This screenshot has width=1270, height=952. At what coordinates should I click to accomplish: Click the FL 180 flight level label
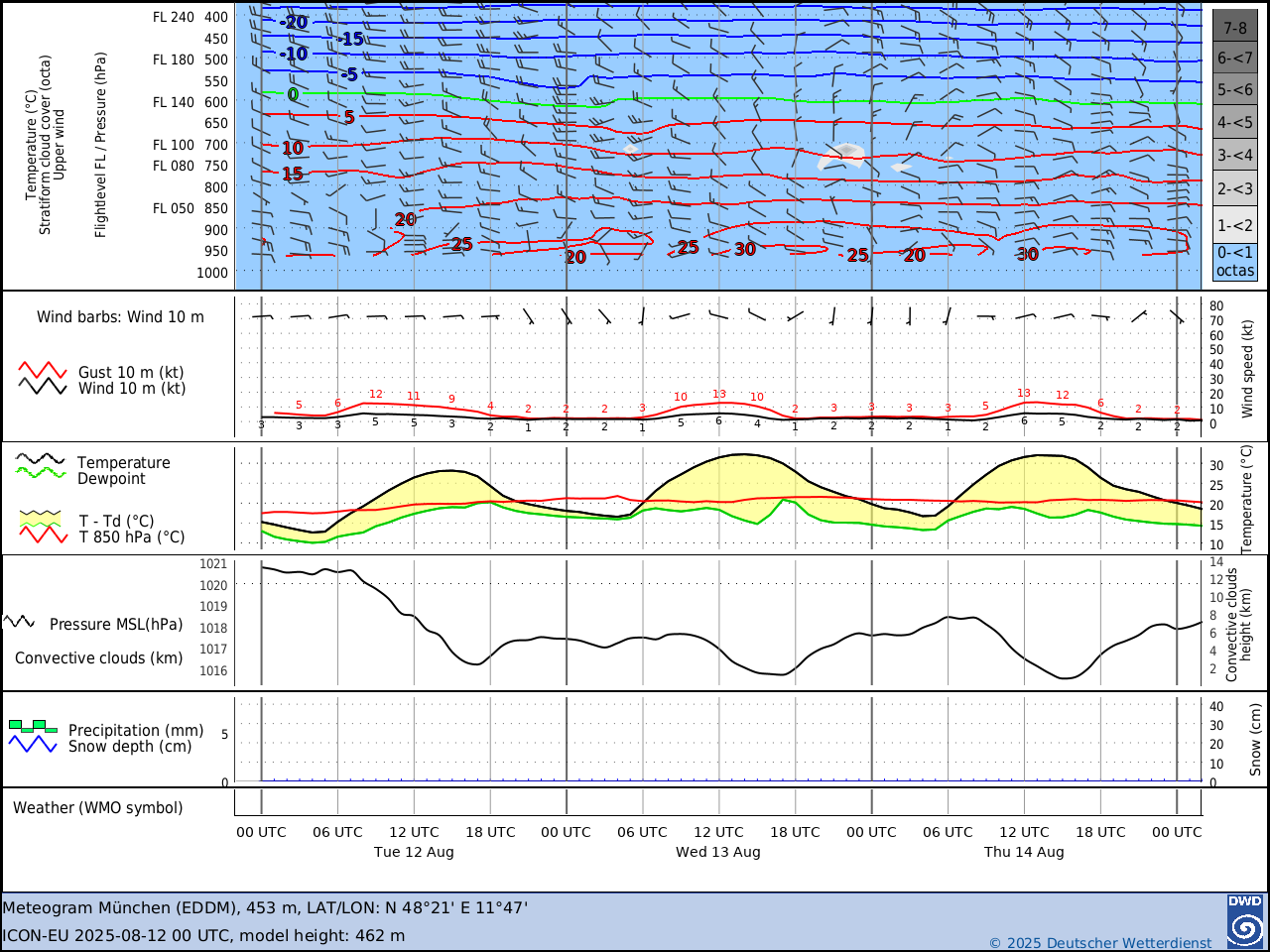point(174,59)
